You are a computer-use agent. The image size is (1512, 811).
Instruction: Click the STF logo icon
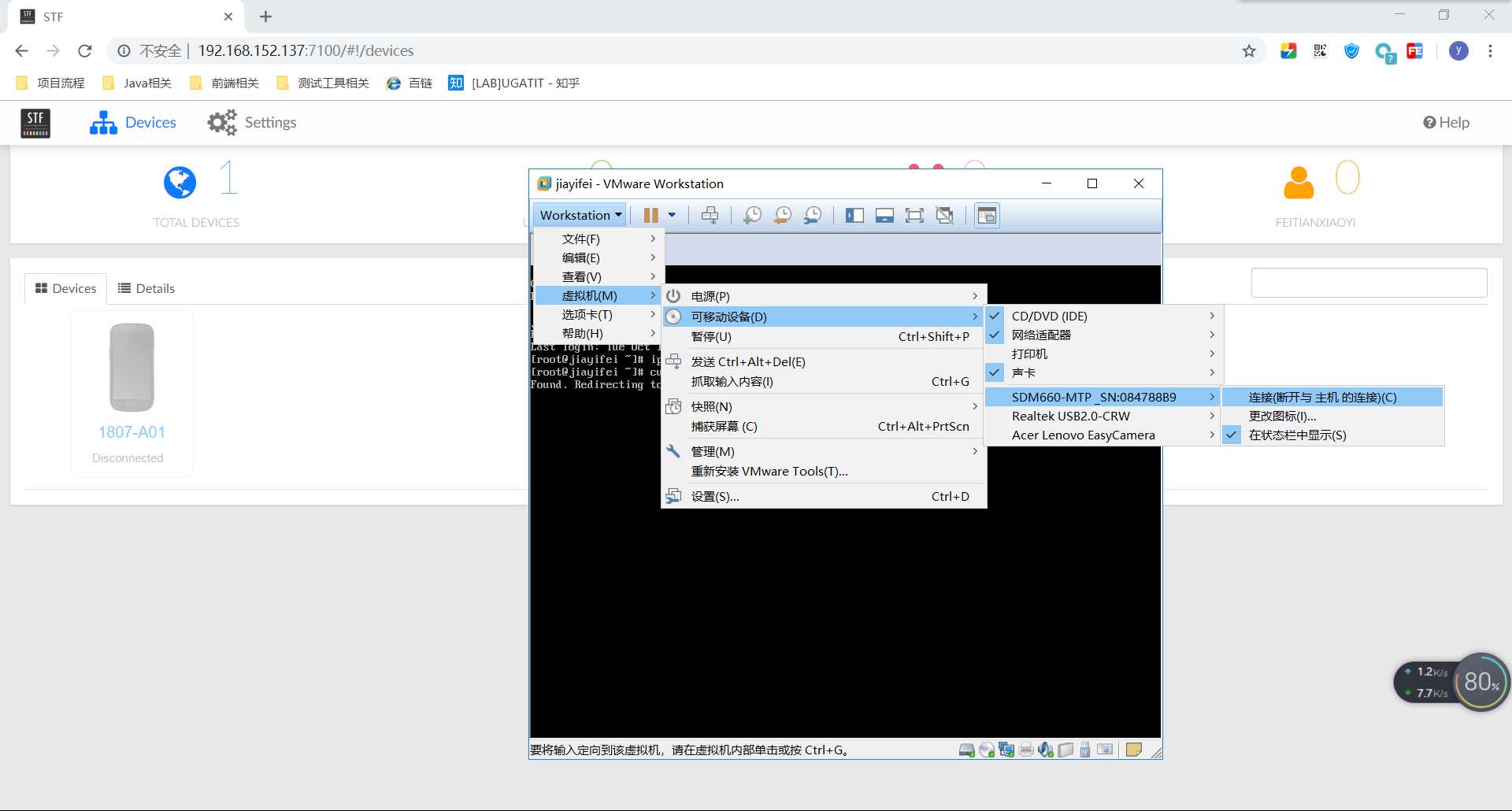[35, 123]
